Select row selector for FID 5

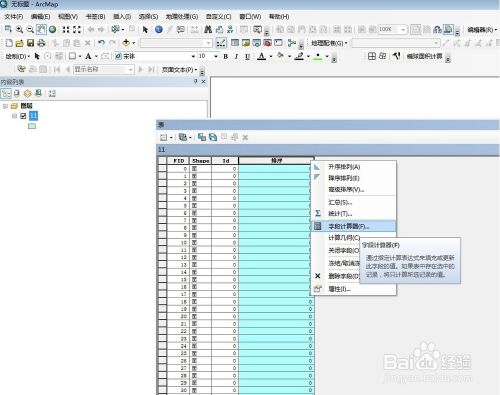click(162, 205)
